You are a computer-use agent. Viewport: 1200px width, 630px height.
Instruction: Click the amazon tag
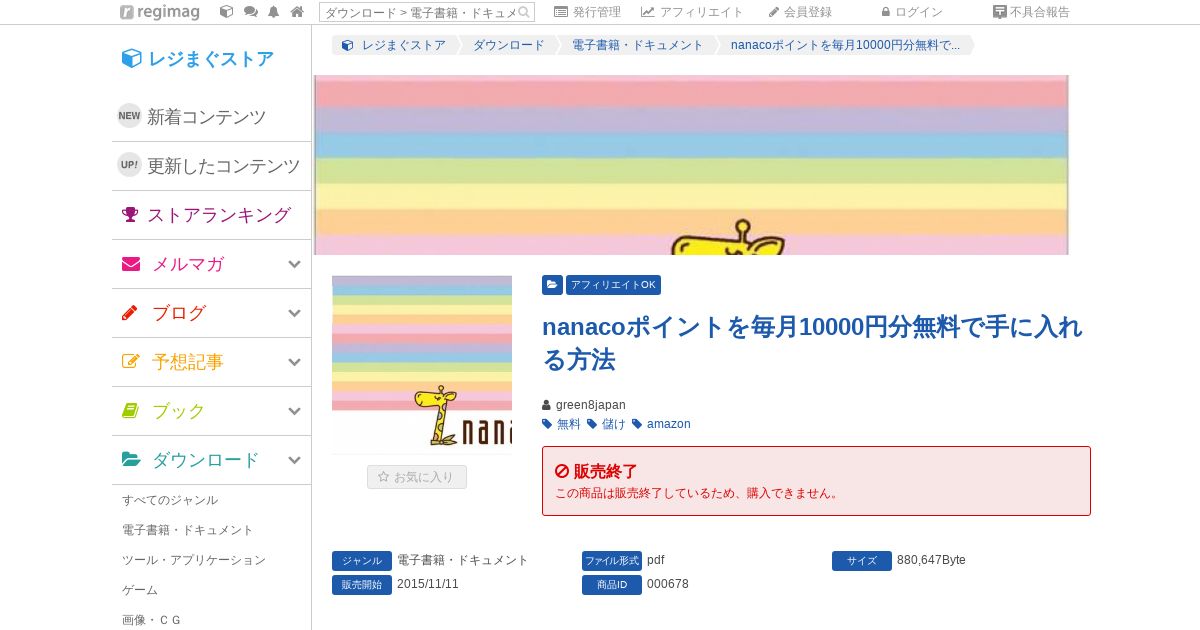pyautogui.click(x=669, y=424)
